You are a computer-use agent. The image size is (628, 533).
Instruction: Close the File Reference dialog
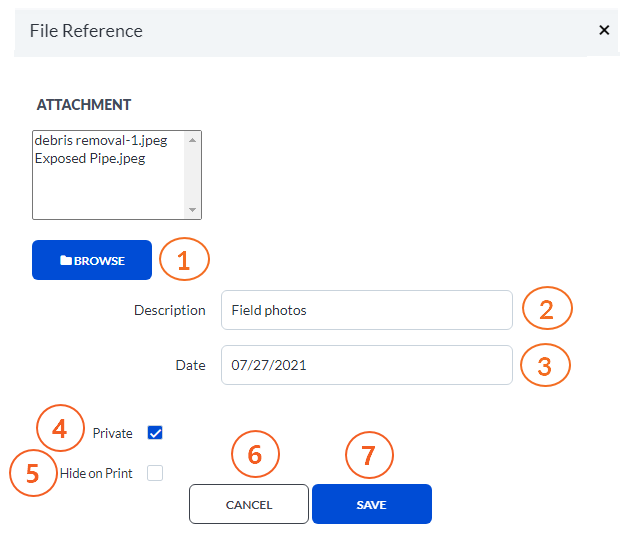(x=603, y=30)
